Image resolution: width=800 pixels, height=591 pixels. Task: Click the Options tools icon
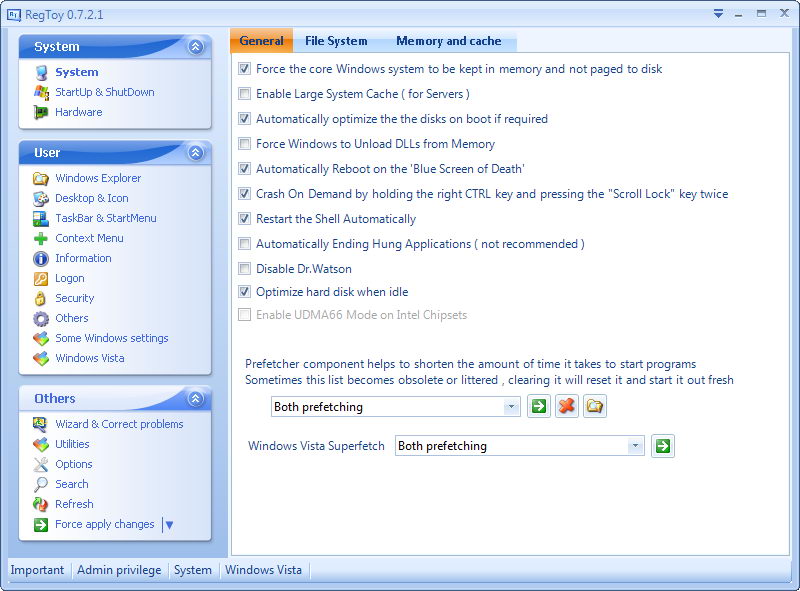(41, 464)
